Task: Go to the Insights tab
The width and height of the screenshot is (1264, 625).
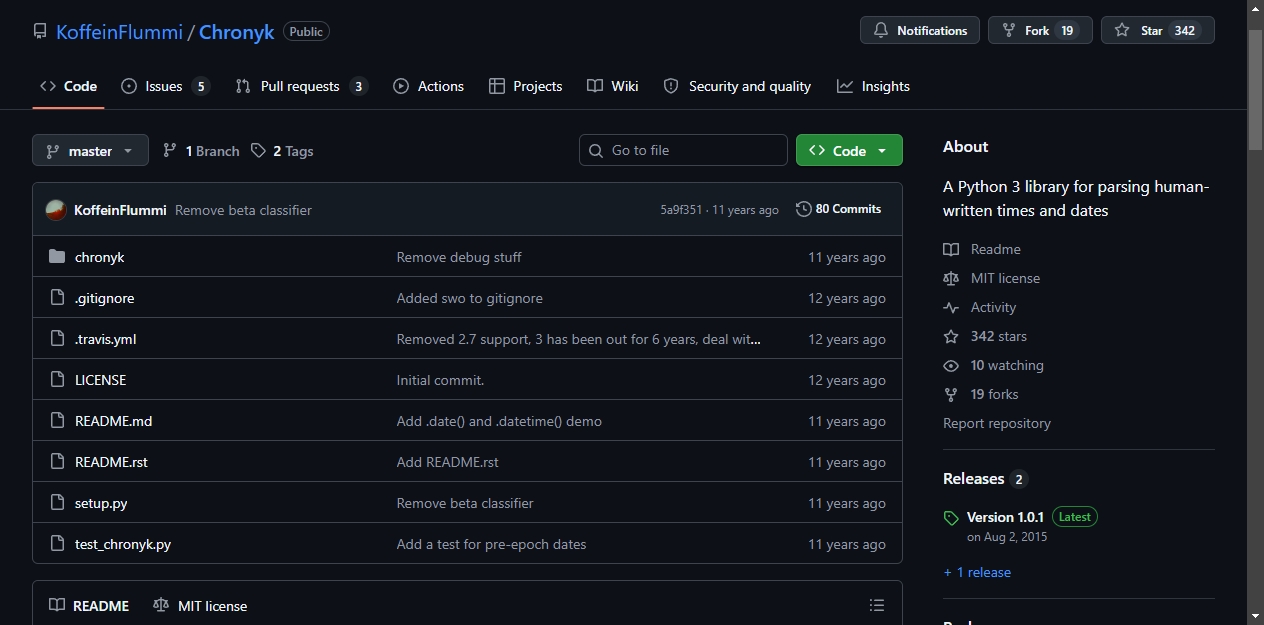Action: pyautogui.click(x=873, y=86)
